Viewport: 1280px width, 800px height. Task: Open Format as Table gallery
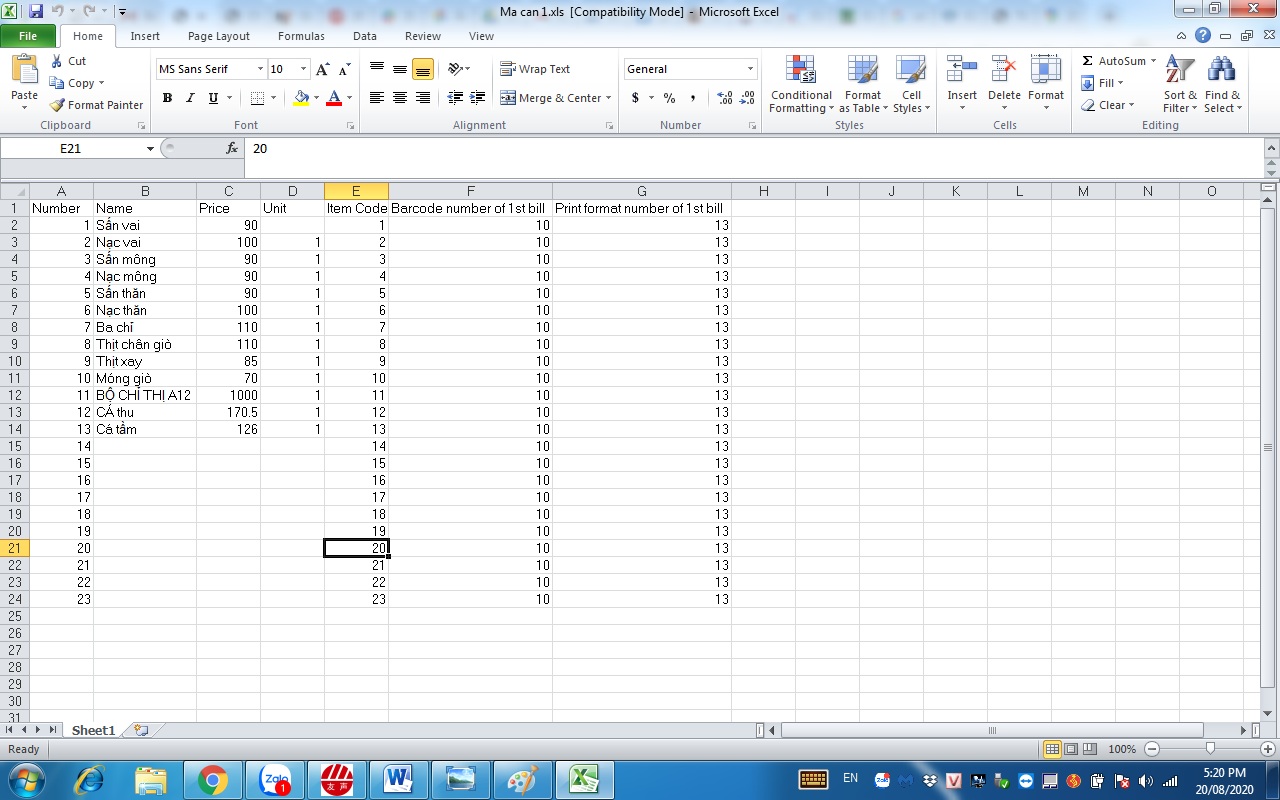863,85
